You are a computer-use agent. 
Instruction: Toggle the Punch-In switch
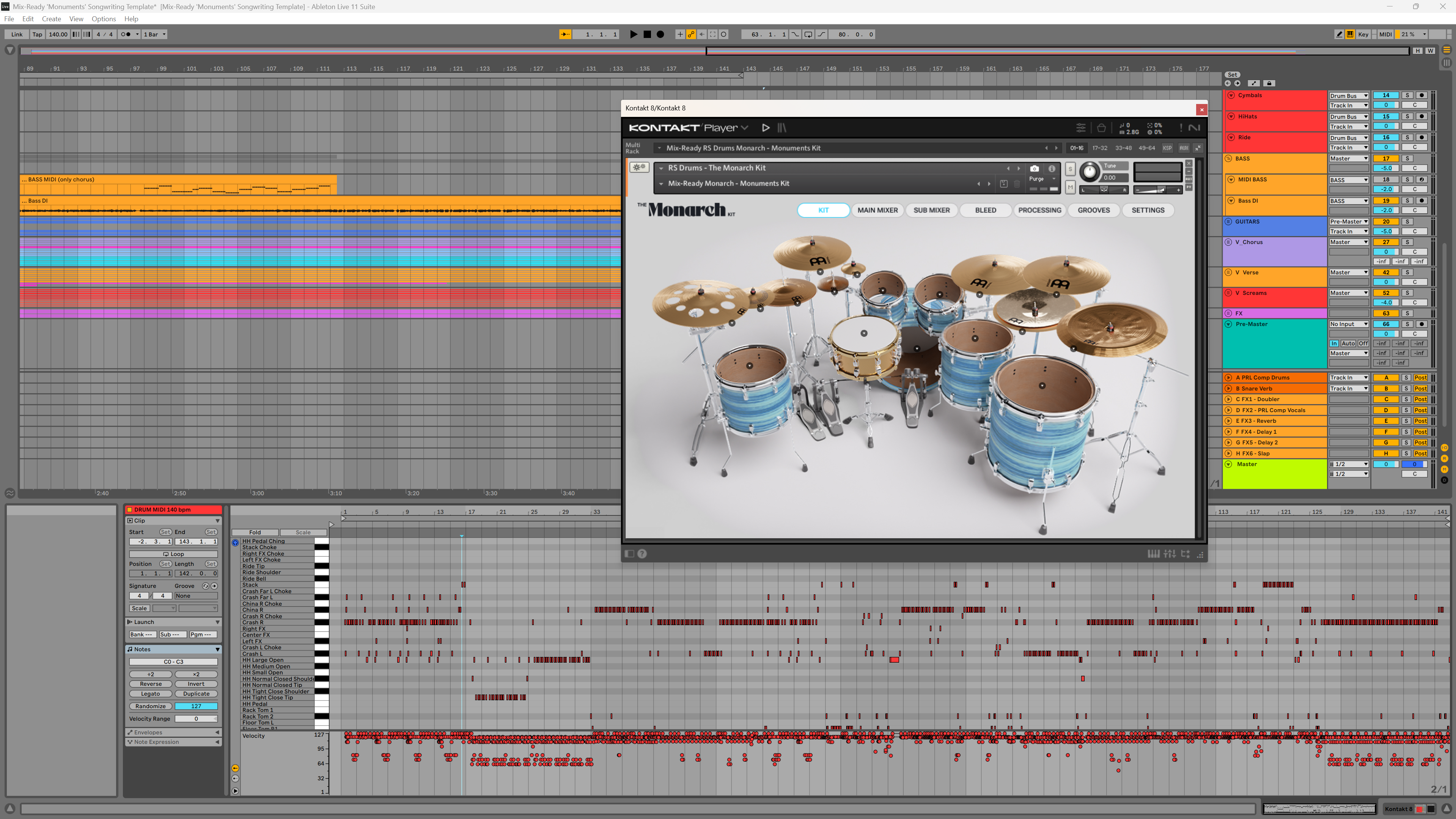[x=795, y=34]
